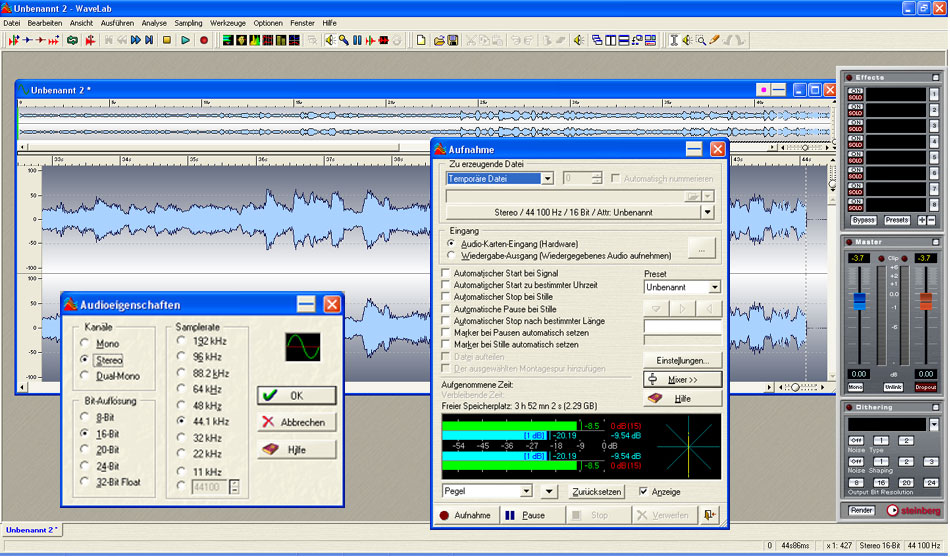Screen dimensions: 950x557
Task: Open the Datei menu
Action: click(12, 23)
